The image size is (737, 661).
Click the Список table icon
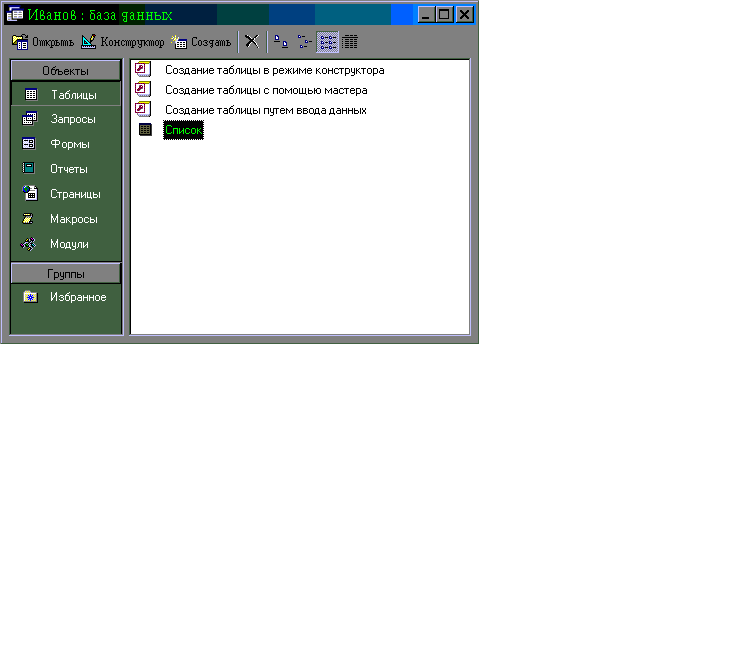(x=145, y=129)
